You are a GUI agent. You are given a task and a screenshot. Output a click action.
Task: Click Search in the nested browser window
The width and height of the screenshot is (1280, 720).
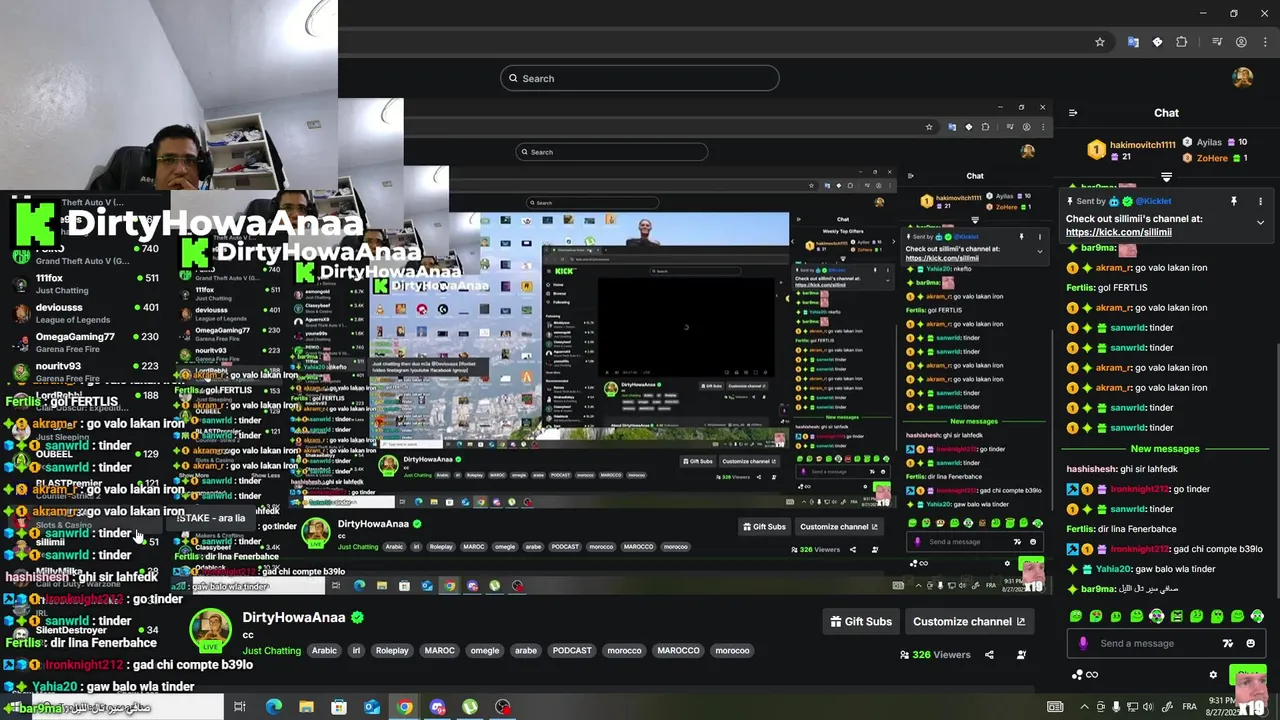(x=612, y=152)
